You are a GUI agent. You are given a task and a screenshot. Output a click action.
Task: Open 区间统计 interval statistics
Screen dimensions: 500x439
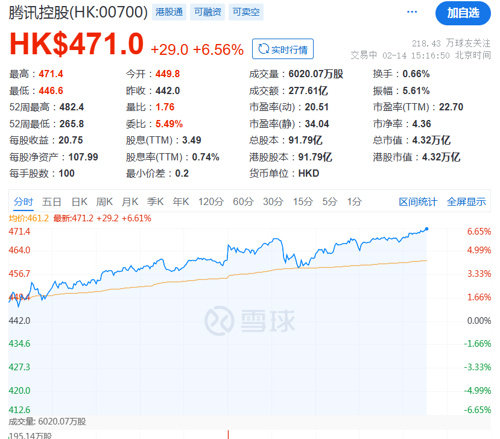tap(418, 202)
